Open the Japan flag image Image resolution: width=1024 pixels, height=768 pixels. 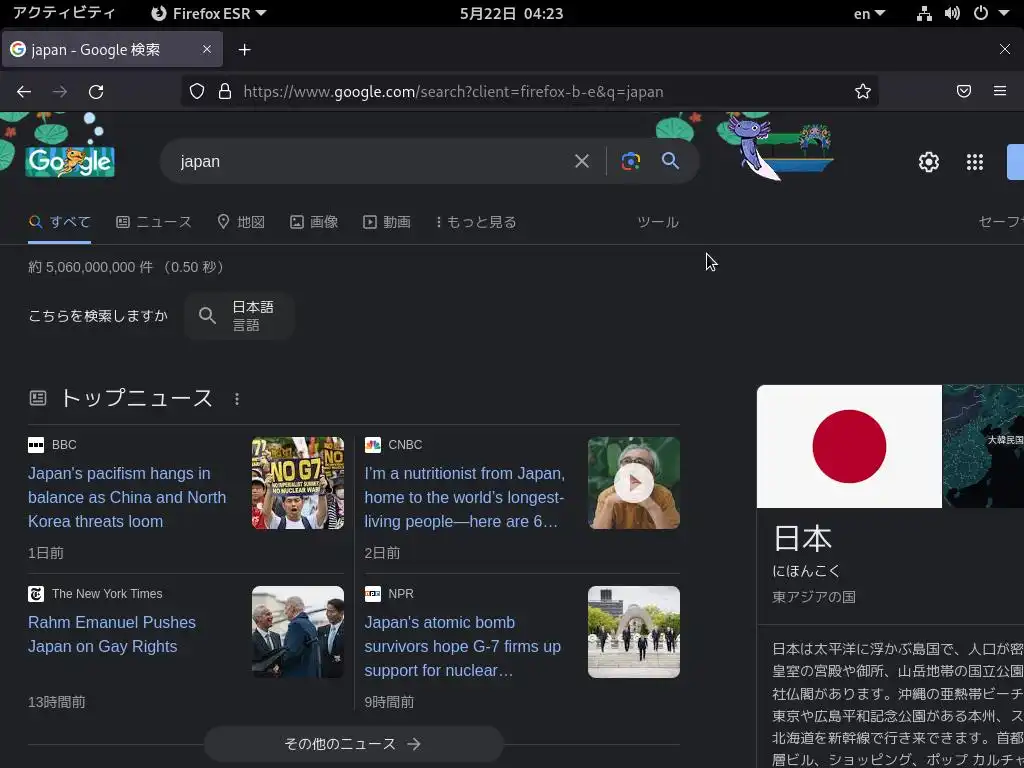(x=849, y=447)
